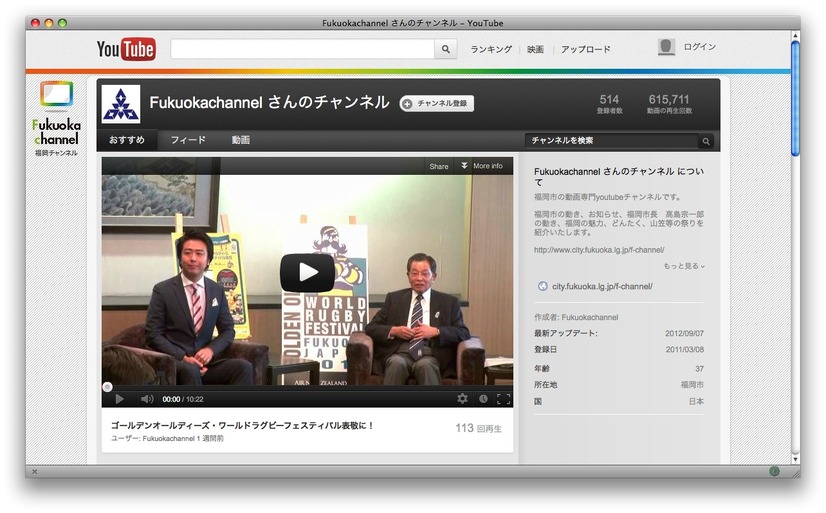Click the user avatar icon near ログイン

click(x=666, y=47)
